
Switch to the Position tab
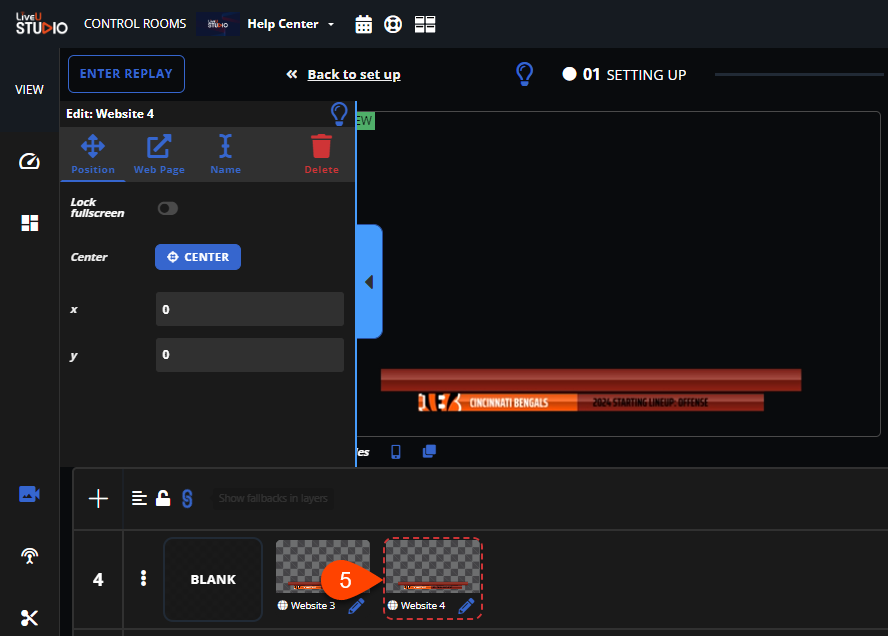point(93,154)
